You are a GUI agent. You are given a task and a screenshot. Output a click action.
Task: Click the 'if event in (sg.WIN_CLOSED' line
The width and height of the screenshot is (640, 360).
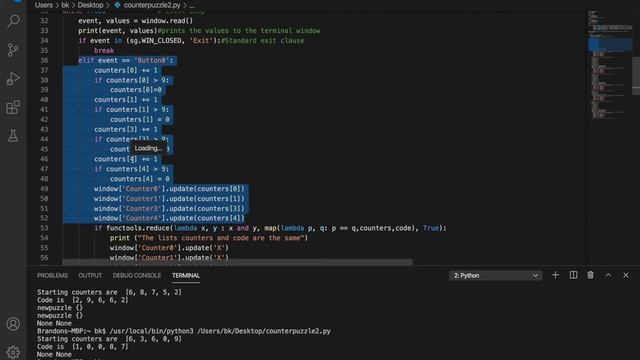tap(191, 41)
